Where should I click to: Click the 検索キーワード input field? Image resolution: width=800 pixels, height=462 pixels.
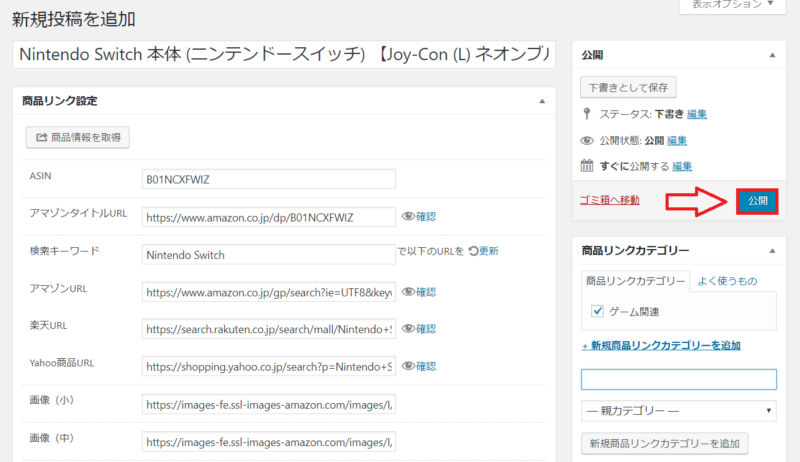pyautogui.click(x=268, y=254)
